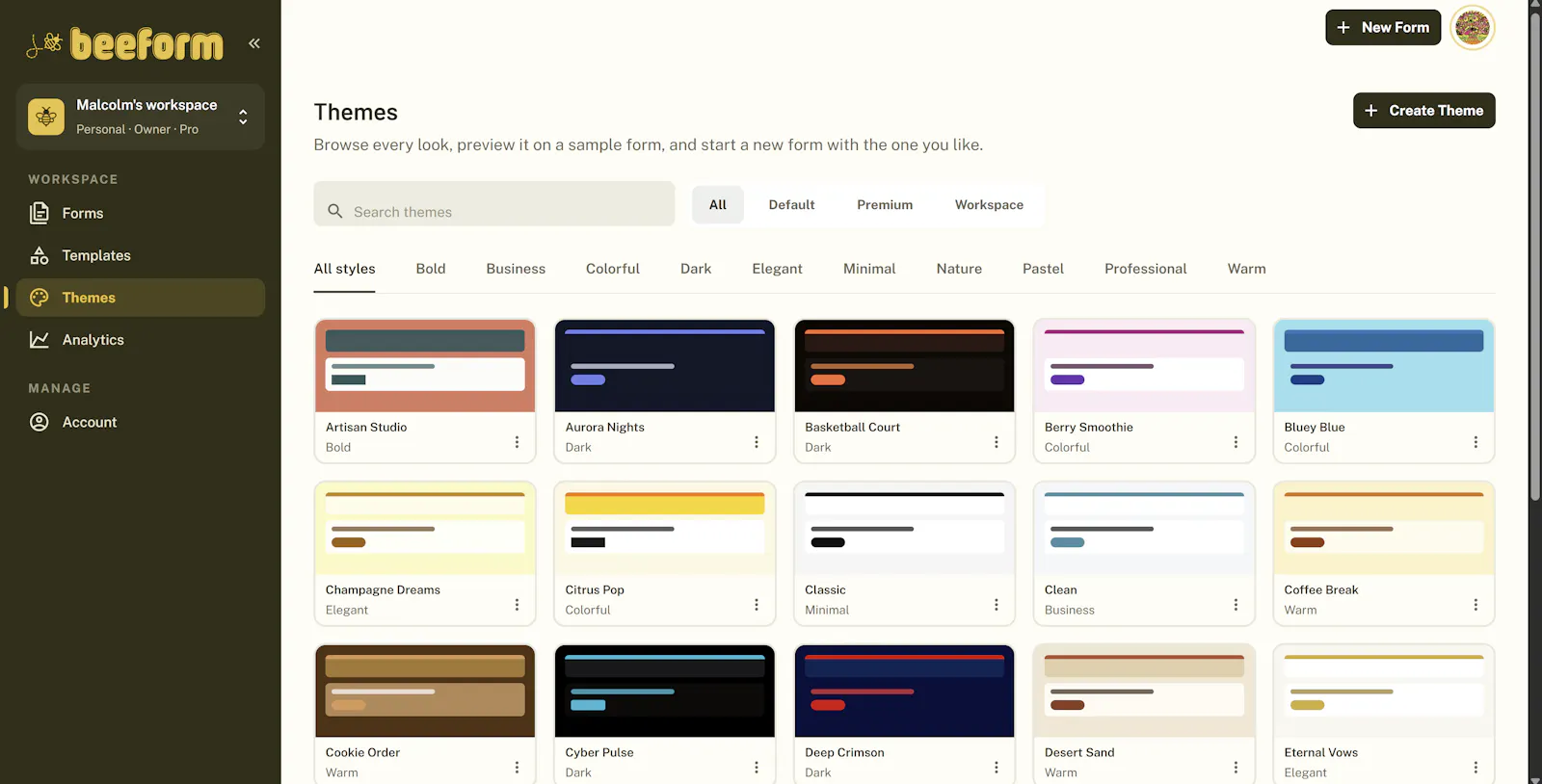1542x784 pixels.
Task: Show All themes filter
Action: click(718, 205)
